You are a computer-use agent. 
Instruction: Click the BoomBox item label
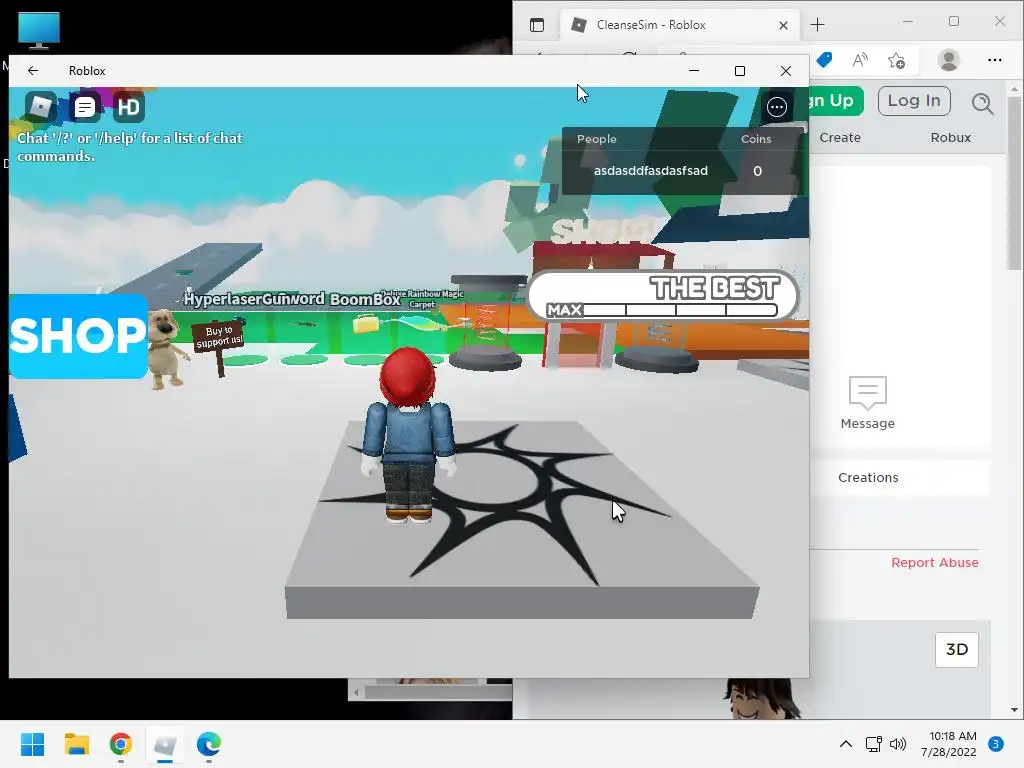364,300
